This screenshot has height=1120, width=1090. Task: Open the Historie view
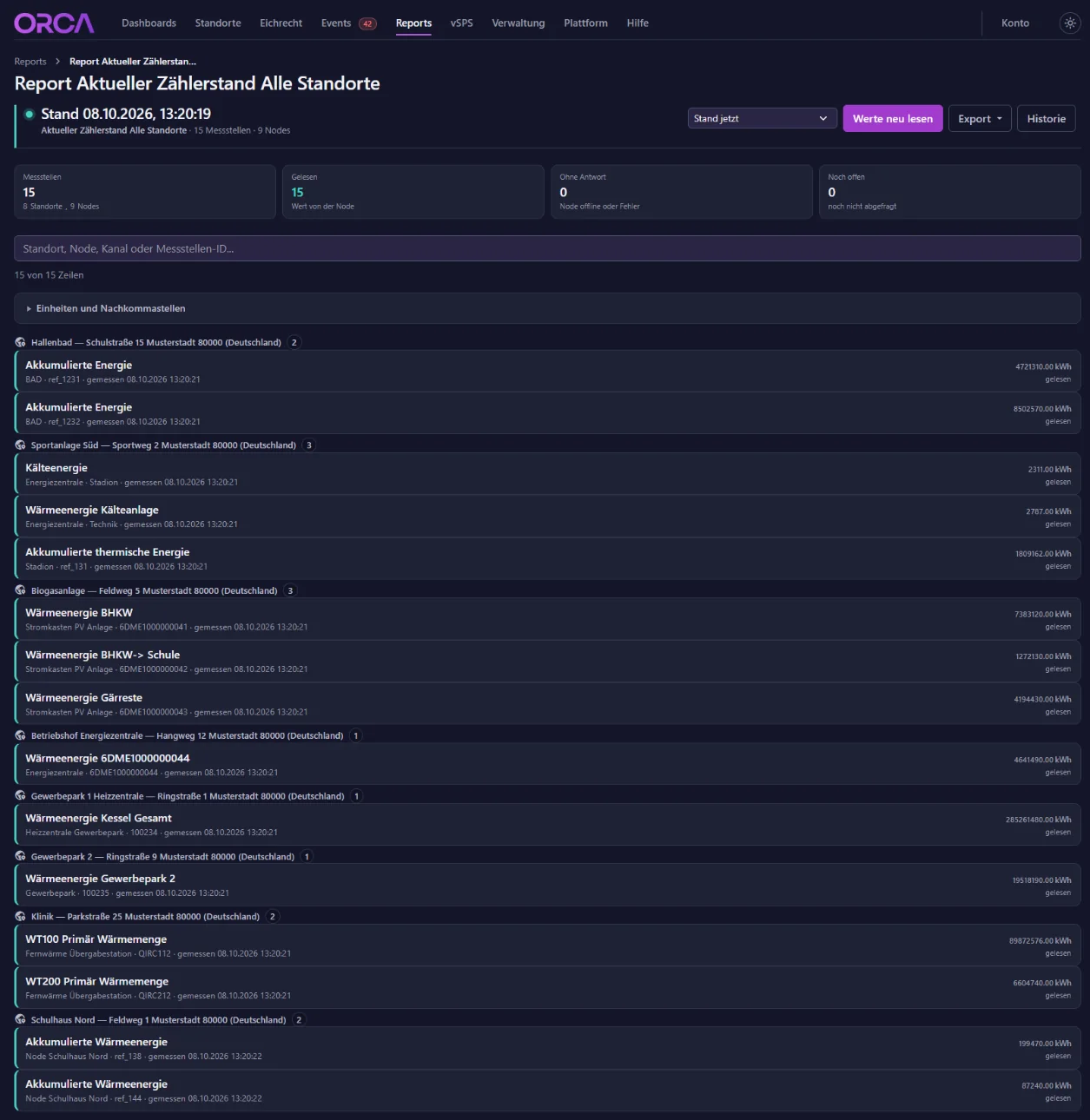(1046, 118)
